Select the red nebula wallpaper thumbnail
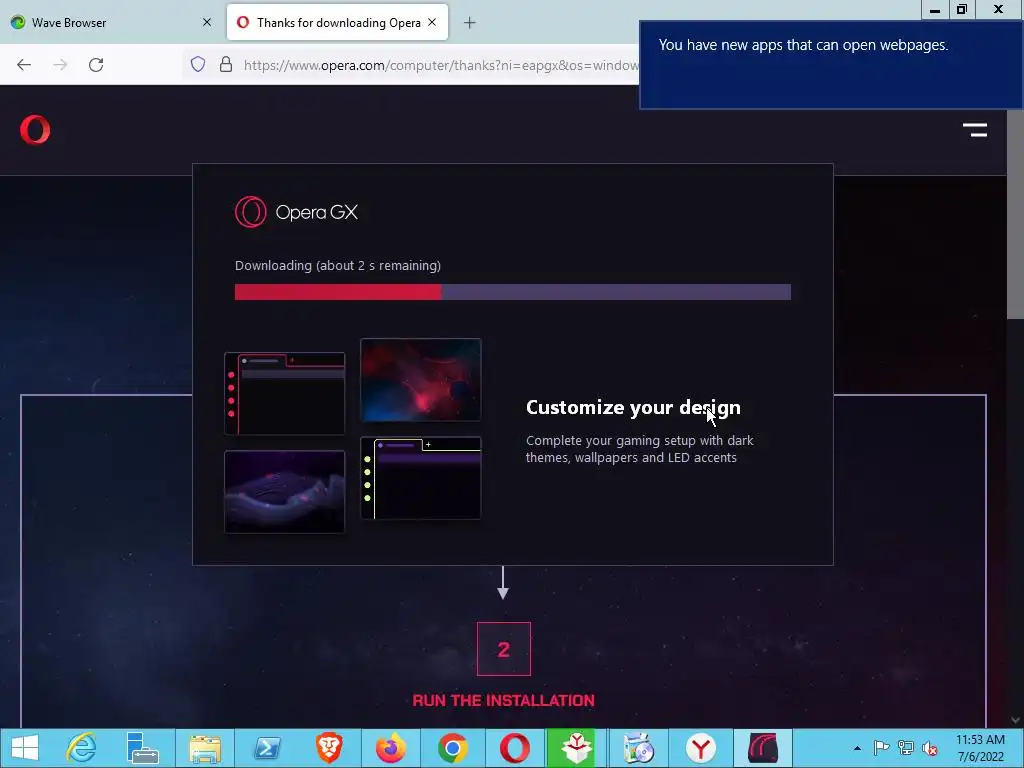1024x768 pixels. (421, 380)
